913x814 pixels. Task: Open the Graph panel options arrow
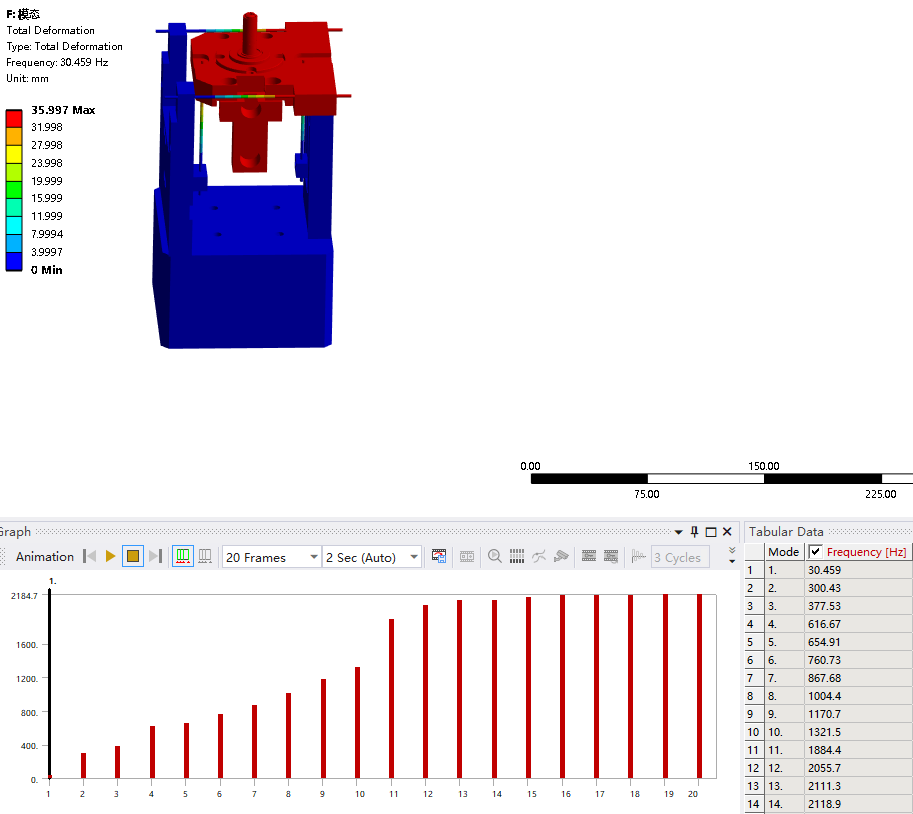click(678, 532)
